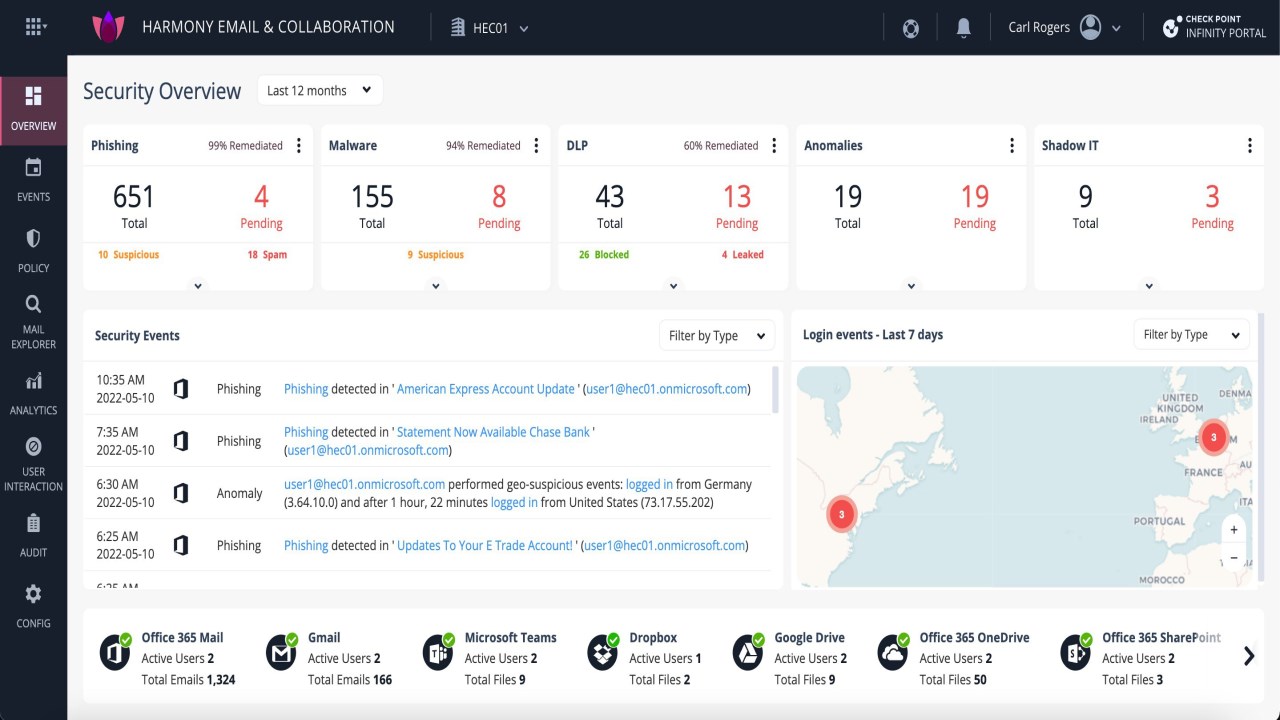Image resolution: width=1280 pixels, height=720 pixels.
Task: Click '26 Blocked' under DLP
Action: [x=604, y=255]
